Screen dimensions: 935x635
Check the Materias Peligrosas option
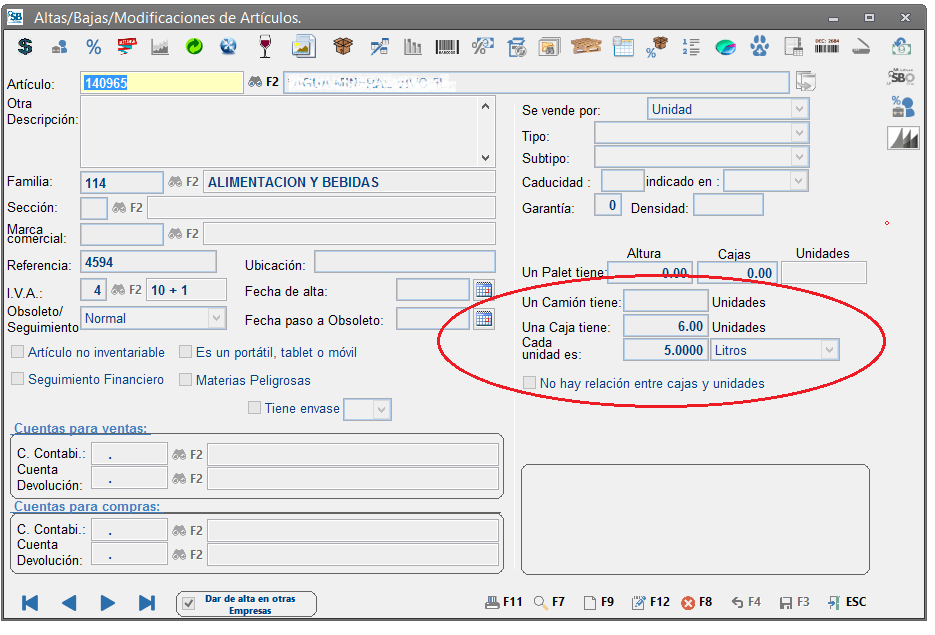click(186, 380)
